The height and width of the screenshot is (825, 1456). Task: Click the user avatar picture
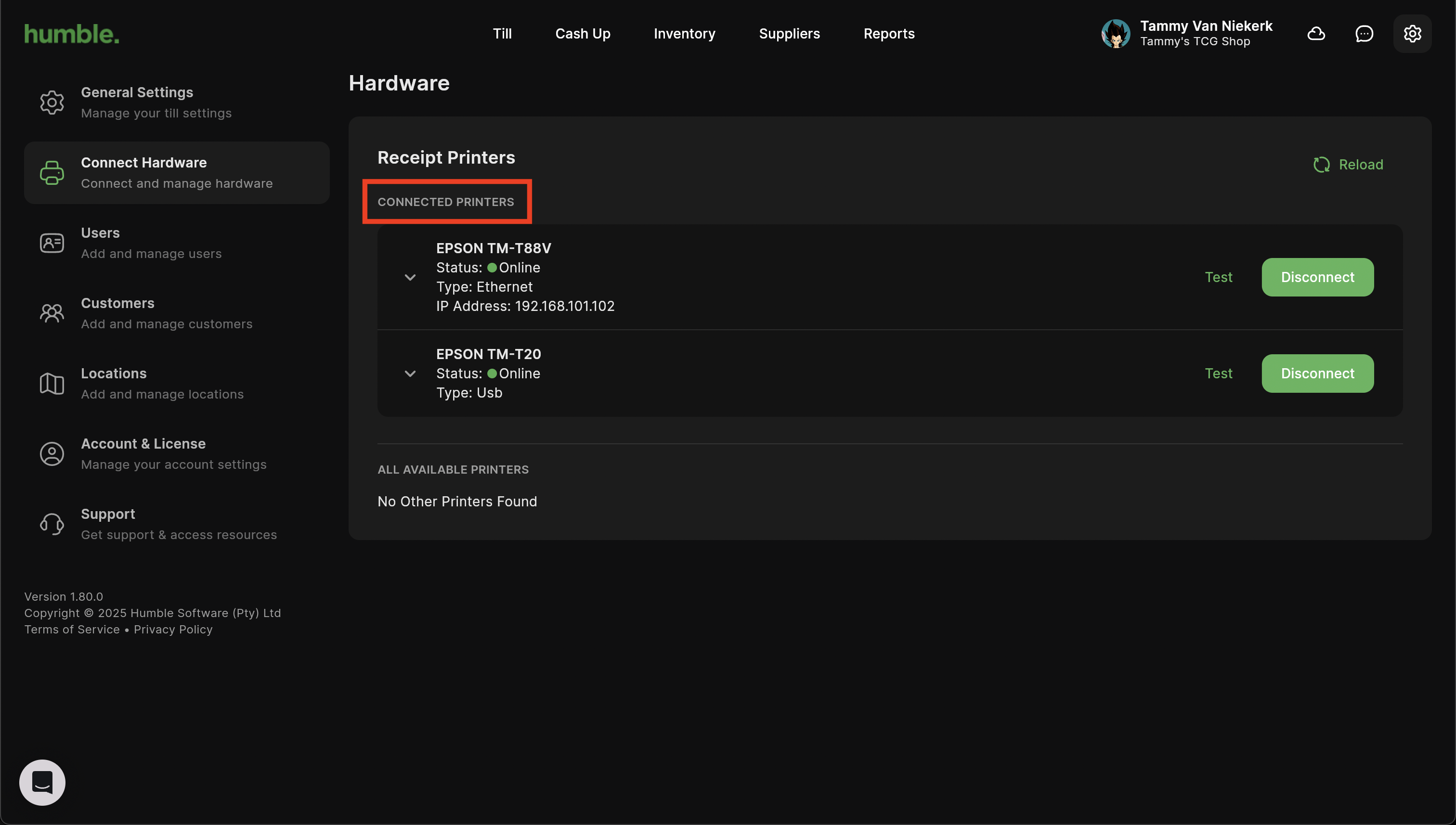point(1116,34)
